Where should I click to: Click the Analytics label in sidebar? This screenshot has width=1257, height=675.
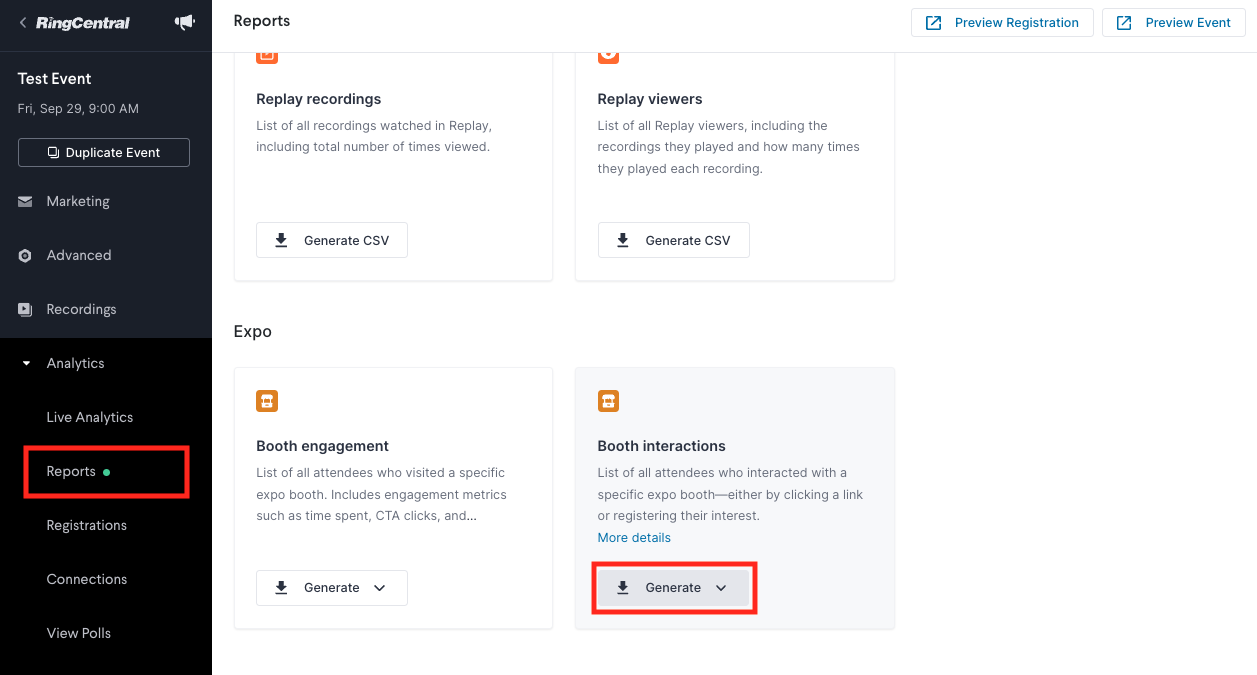[76, 364]
